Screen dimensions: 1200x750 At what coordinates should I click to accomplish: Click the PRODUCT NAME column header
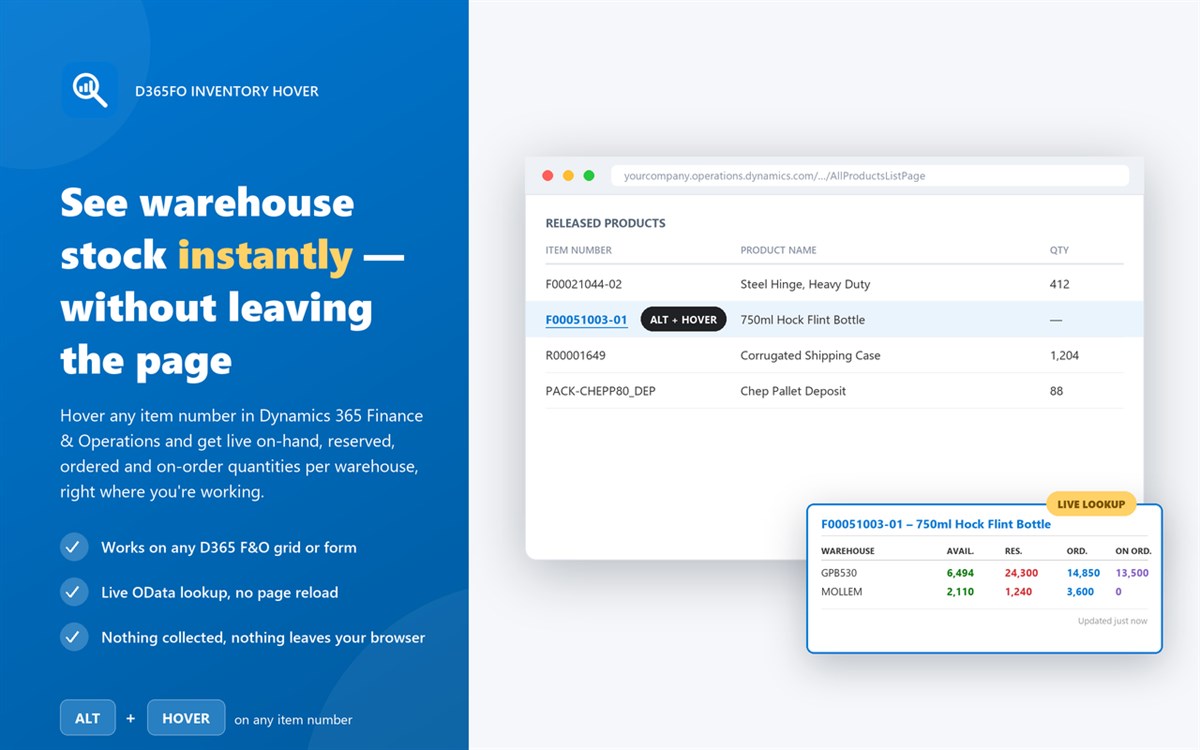pyautogui.click(x=778, y=250)
